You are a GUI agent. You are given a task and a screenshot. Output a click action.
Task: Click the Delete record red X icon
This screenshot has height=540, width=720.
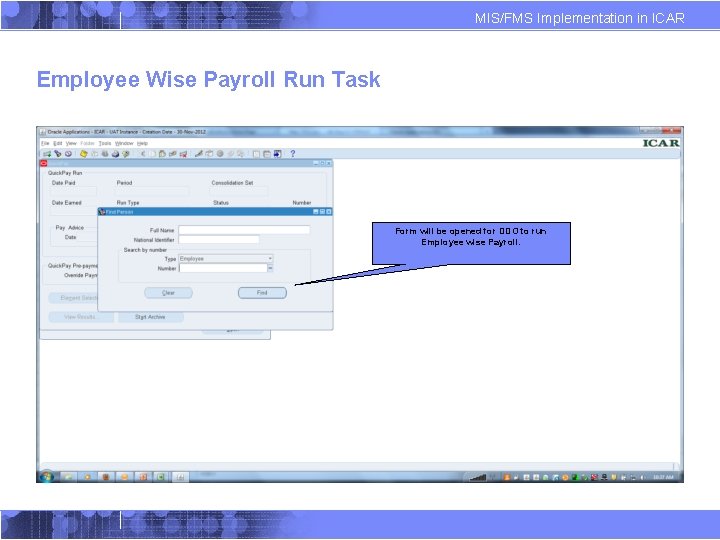coord(183,154)
